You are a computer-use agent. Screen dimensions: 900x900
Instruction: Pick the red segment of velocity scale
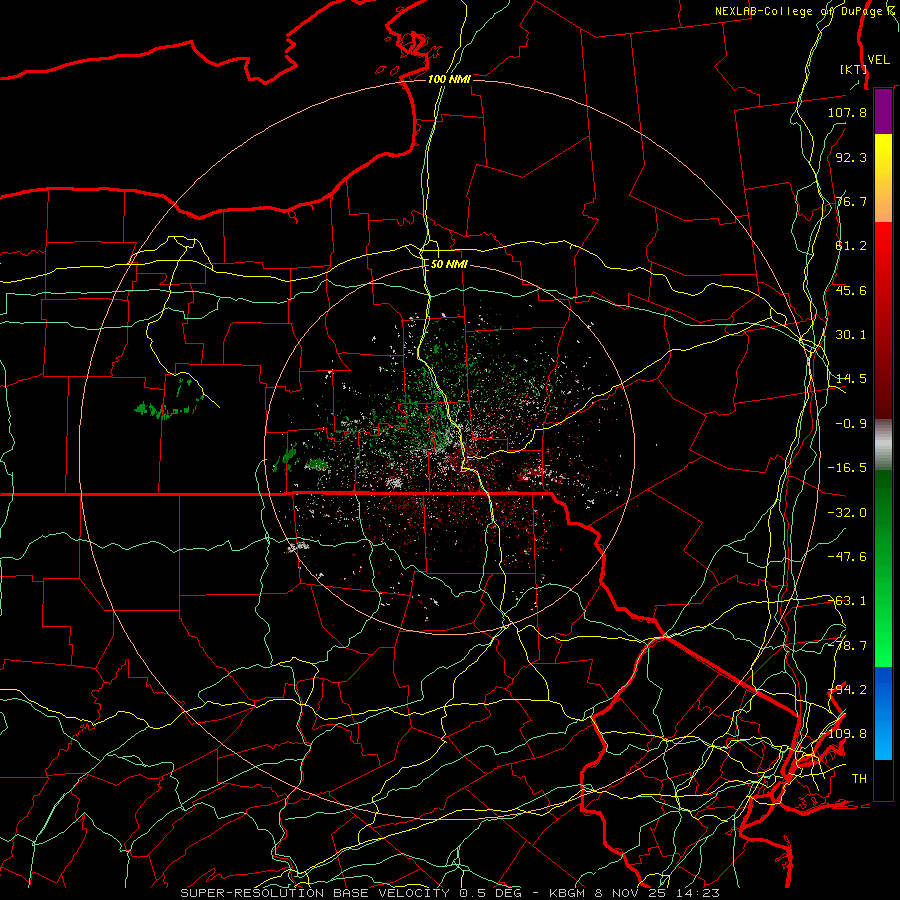[883, 320]
